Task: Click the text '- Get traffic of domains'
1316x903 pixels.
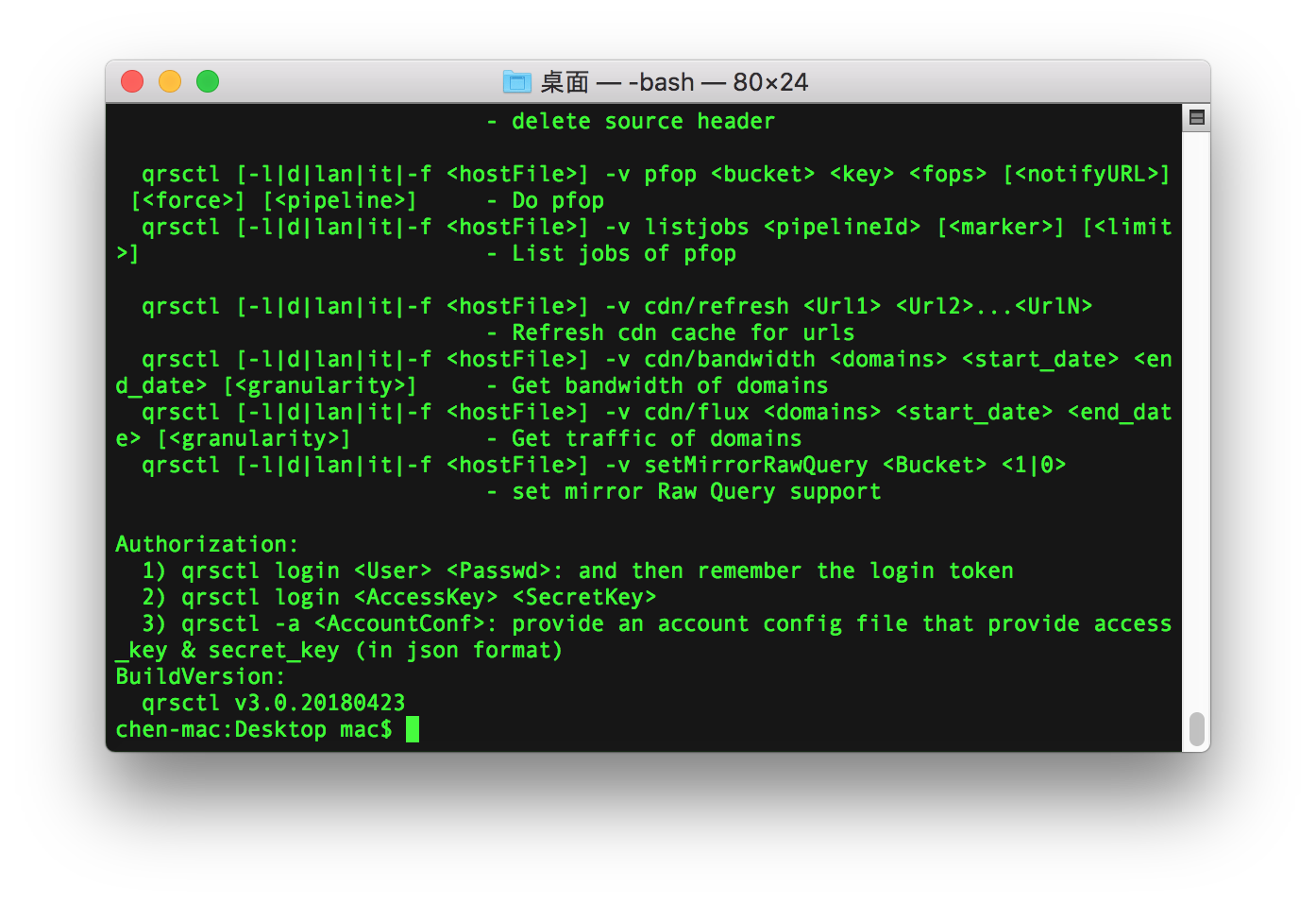Action: pos(645,438)
